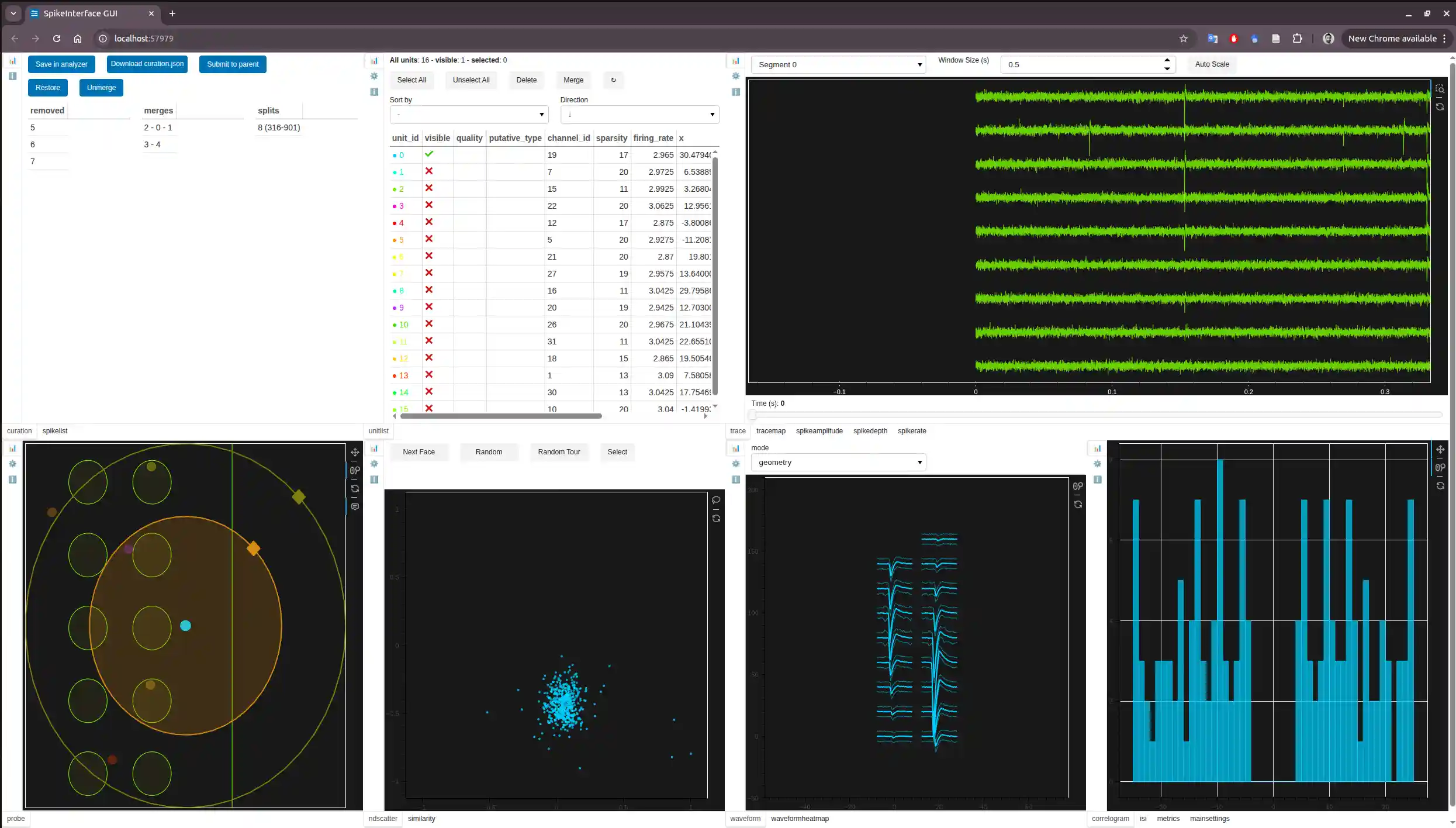Click the info icon in the curation panel
Viewport: 1456px width, 828px height.
pos(12,76)
